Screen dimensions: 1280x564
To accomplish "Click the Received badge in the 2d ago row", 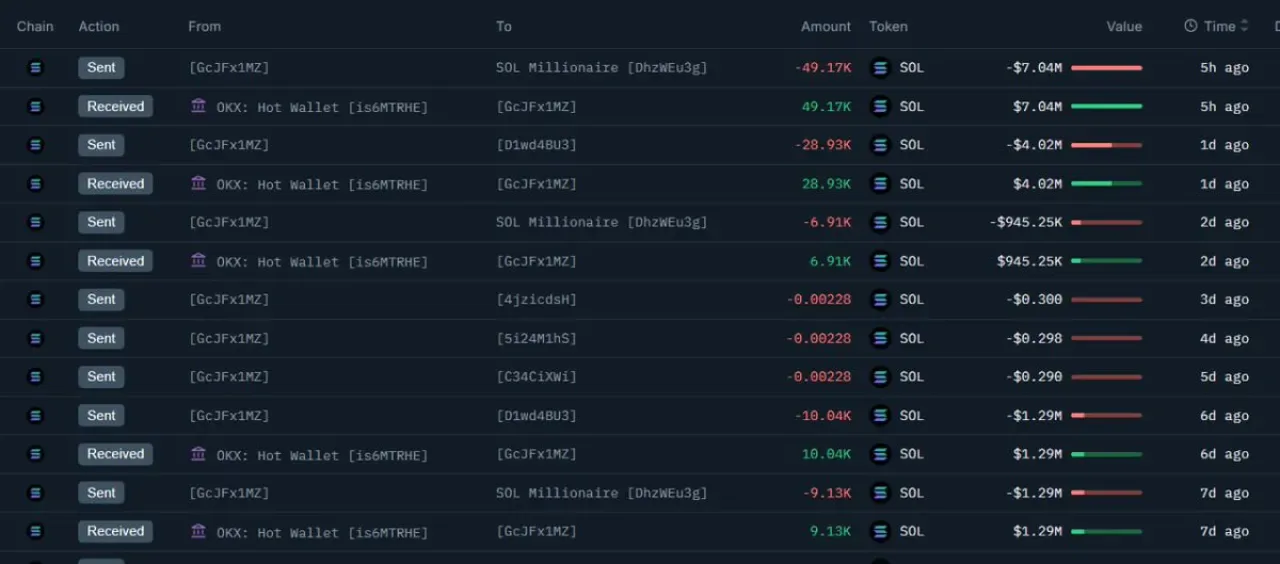I will tap(116, 261).
